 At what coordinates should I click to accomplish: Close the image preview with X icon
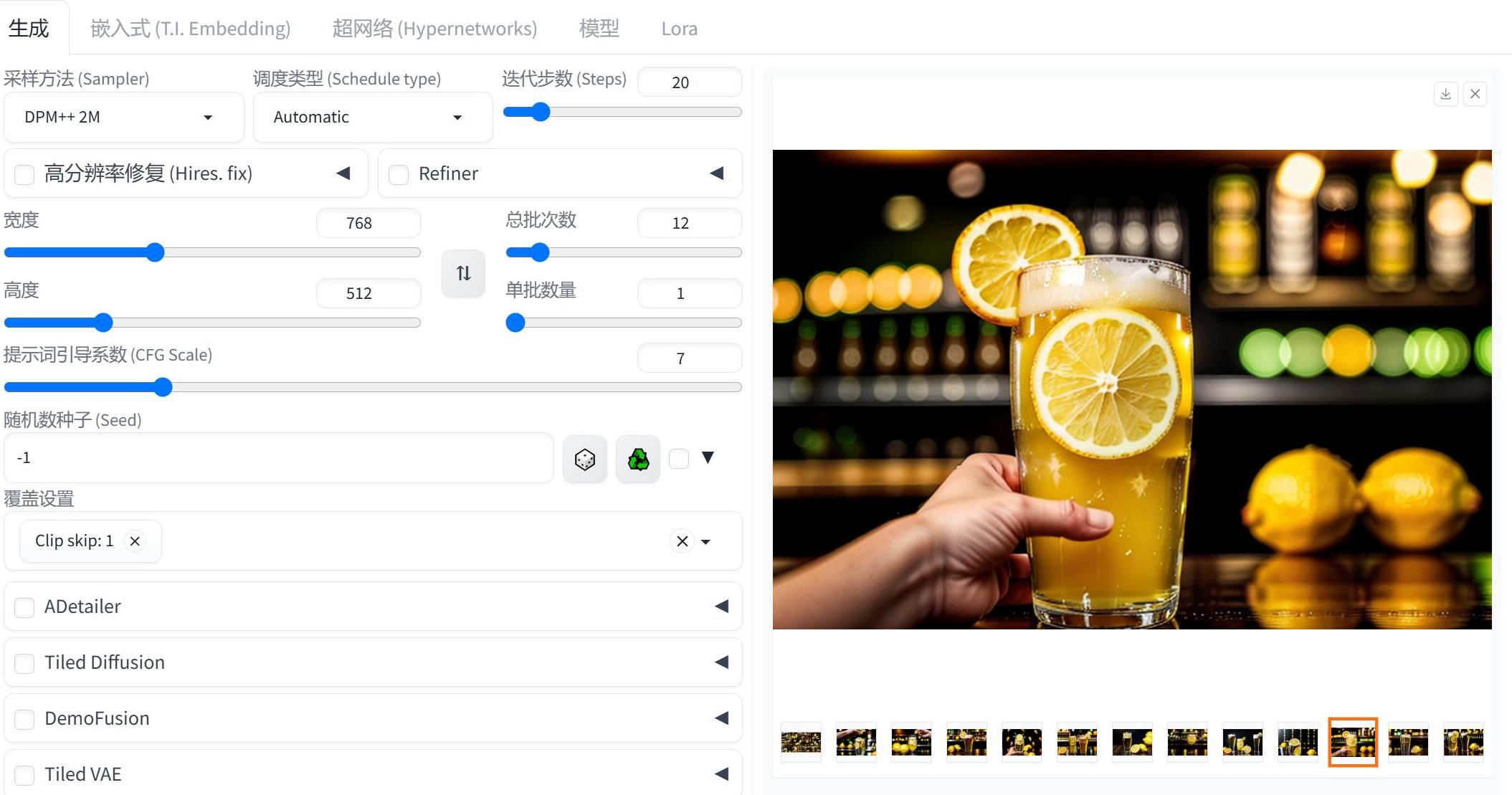[1475, 94]
